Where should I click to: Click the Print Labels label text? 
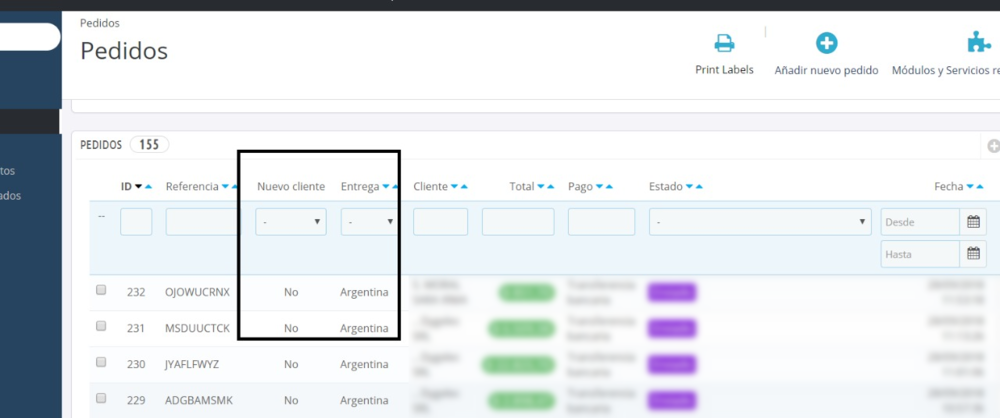(x=724, y=70)
